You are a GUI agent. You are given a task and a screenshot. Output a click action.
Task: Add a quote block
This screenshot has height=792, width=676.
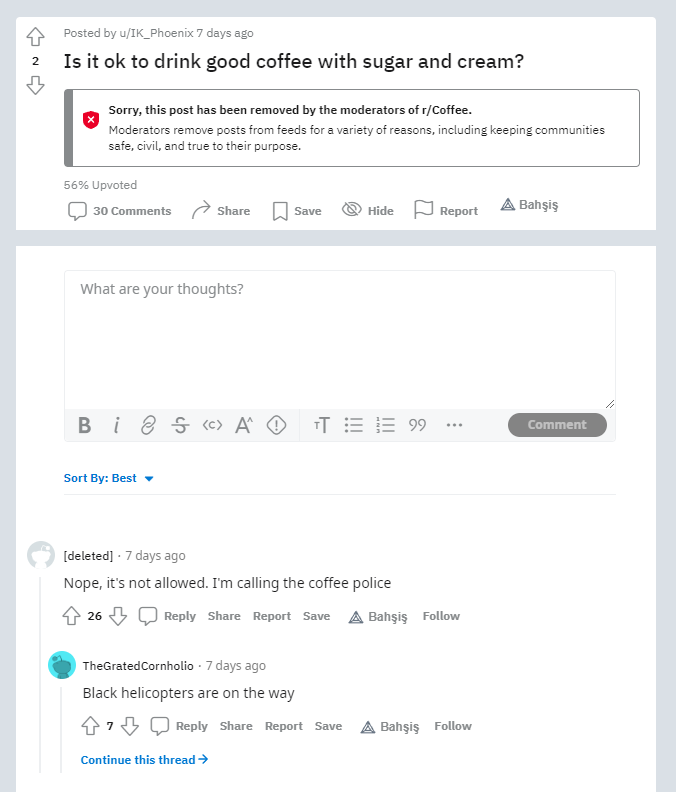pyautogui.click(x=417, y=425)
